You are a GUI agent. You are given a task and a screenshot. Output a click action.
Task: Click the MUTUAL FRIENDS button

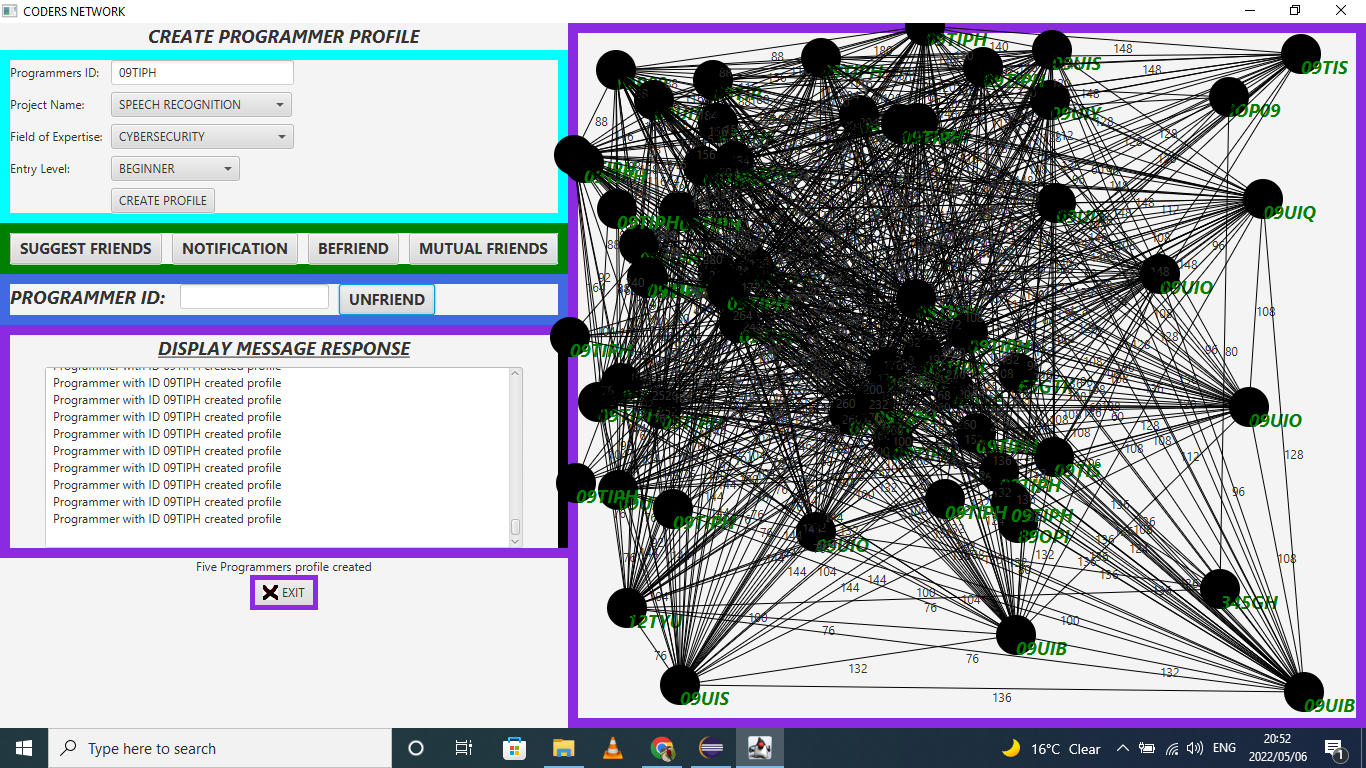[x=483, y=248]
